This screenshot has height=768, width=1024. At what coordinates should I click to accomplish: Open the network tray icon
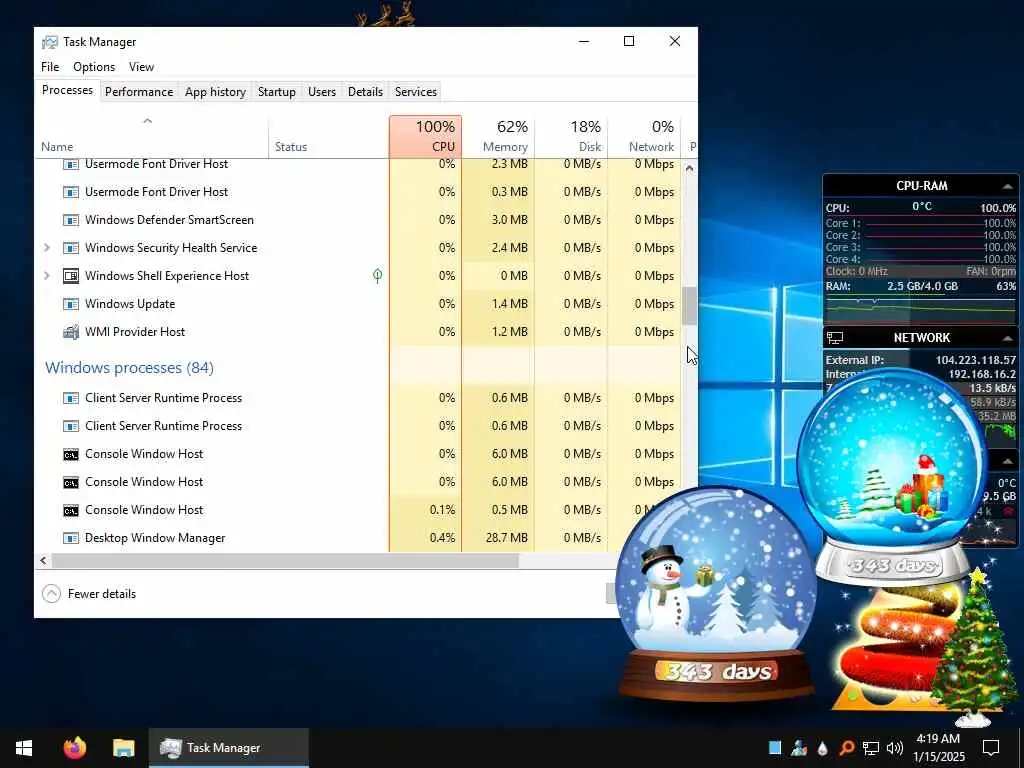tap(871, 748)
